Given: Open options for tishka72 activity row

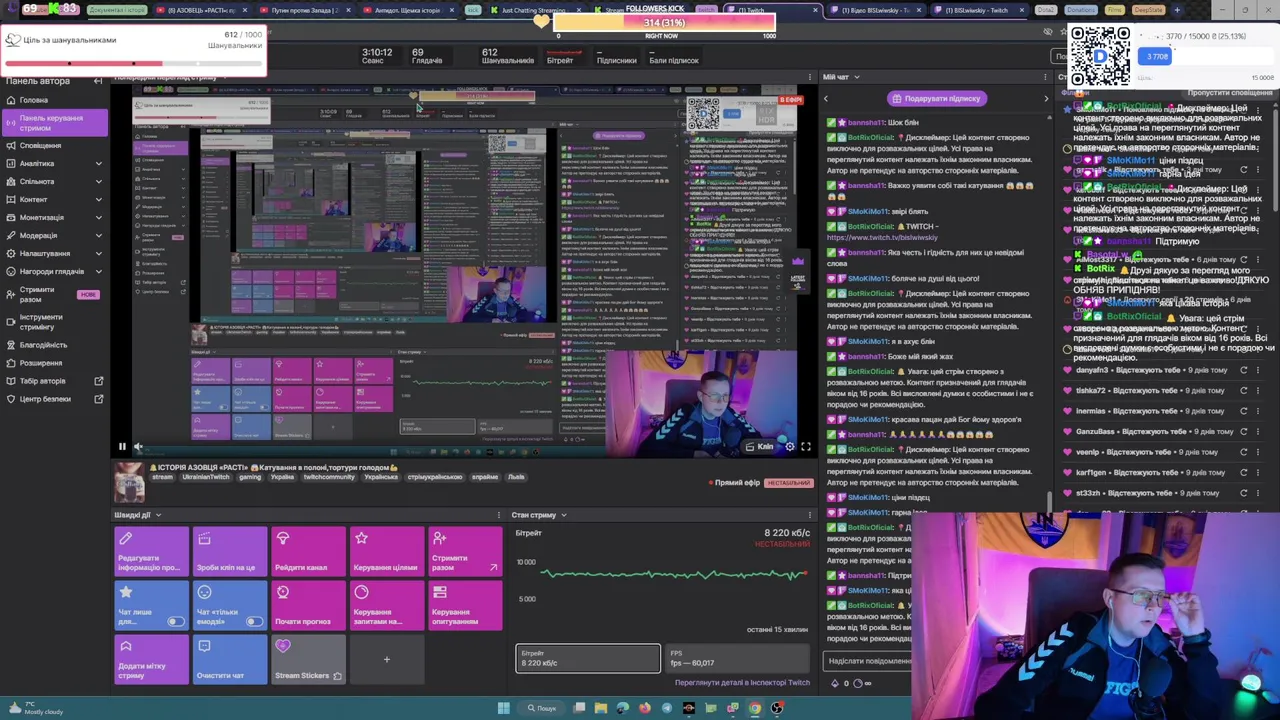Looking at the screenshot, I should click(1259, 390).
